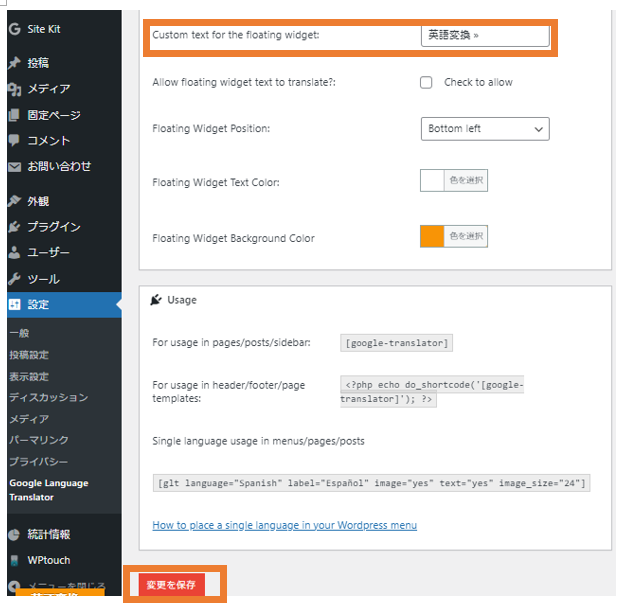The image size is (627, 608).
Task: Enable the 'Check to allow' checkbox
Action: (427, 82)
